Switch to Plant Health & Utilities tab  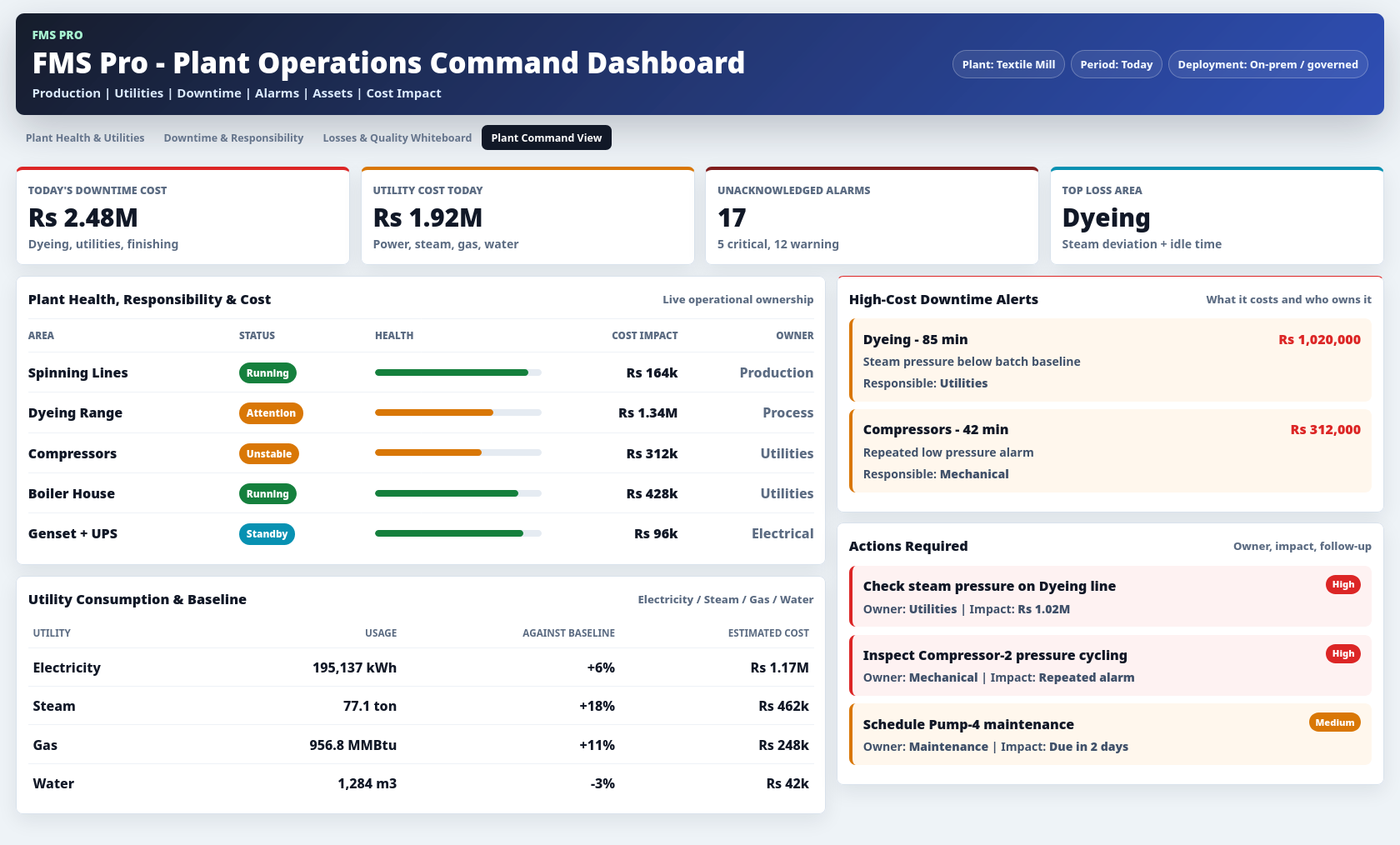click(85, 137)
